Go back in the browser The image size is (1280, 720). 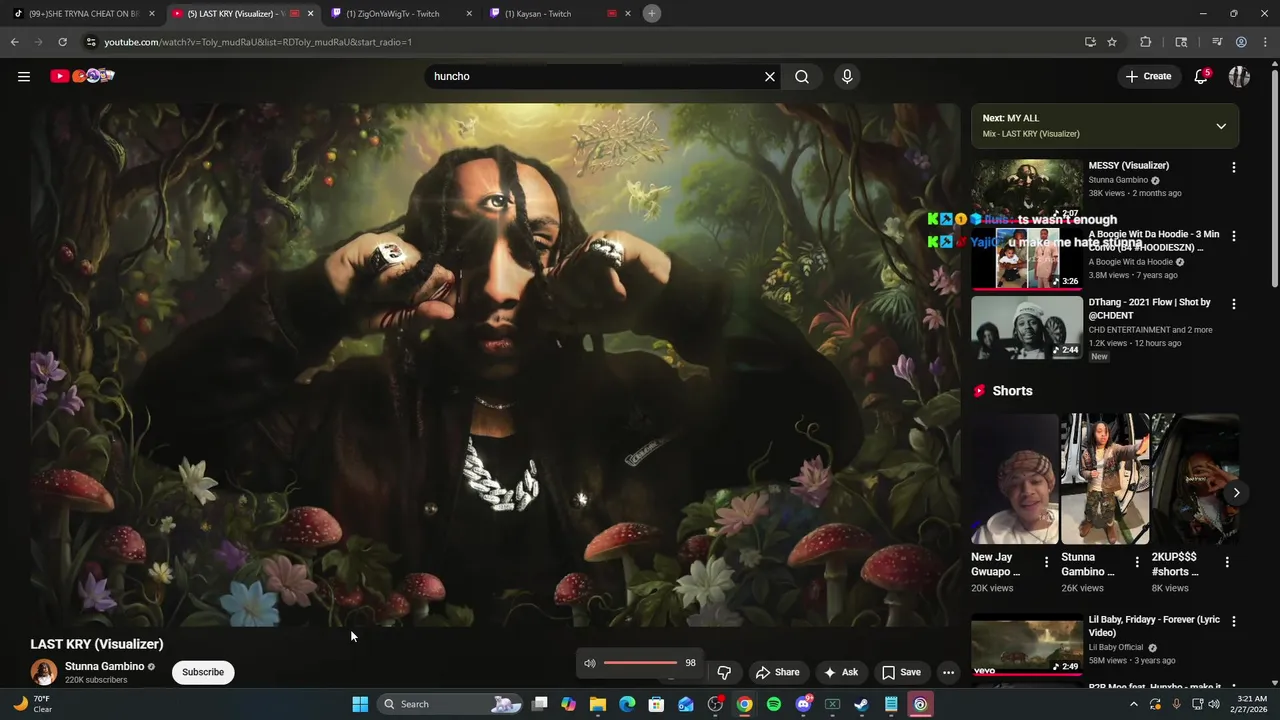pyautogui.click(x=15, y=42)
